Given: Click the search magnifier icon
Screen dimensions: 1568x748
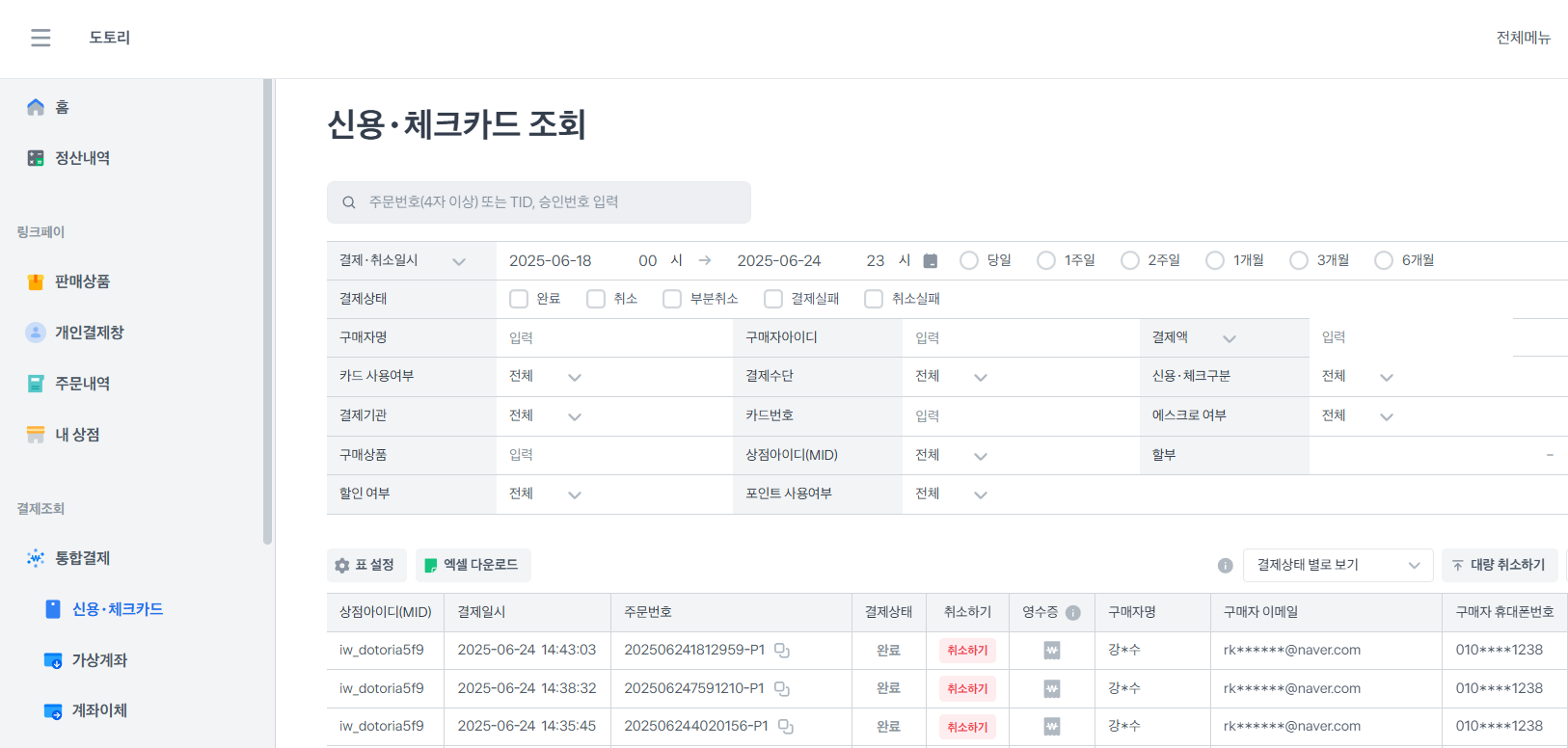Looking at the screenshot, I should 349,202.
